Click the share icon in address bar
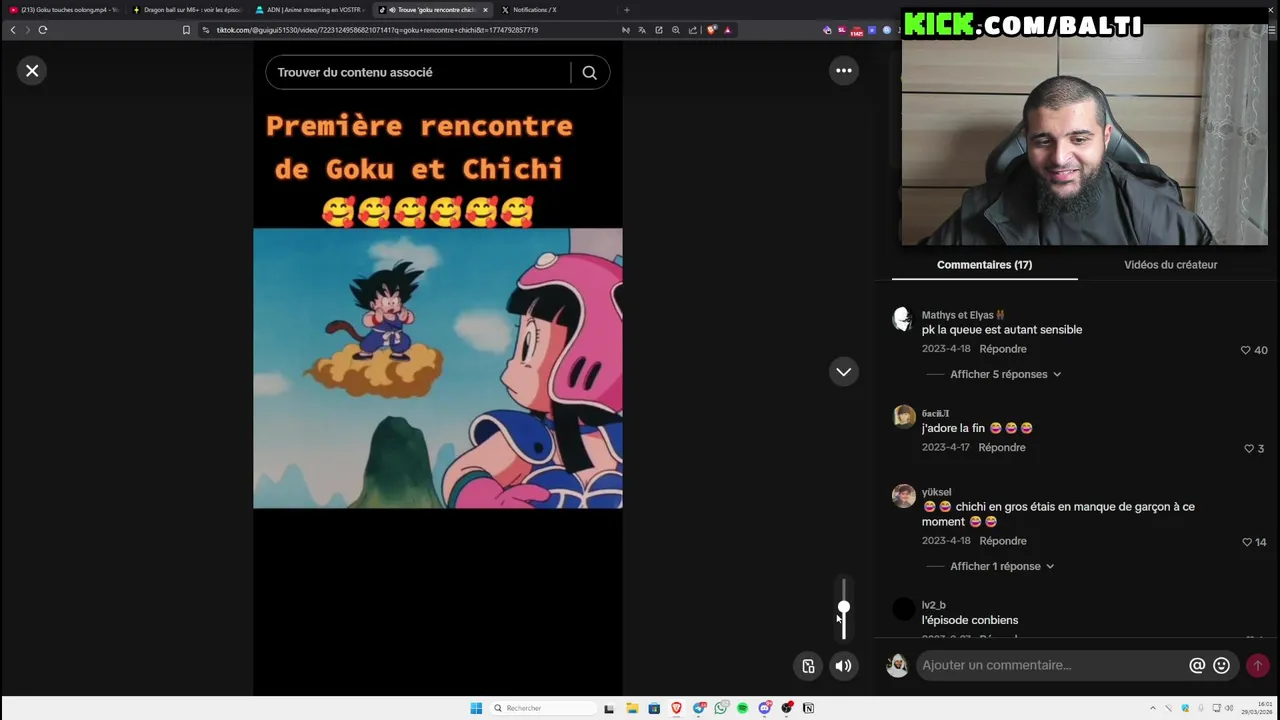The height and width of the screenshot is (720, 1280). tap(692, 30)
